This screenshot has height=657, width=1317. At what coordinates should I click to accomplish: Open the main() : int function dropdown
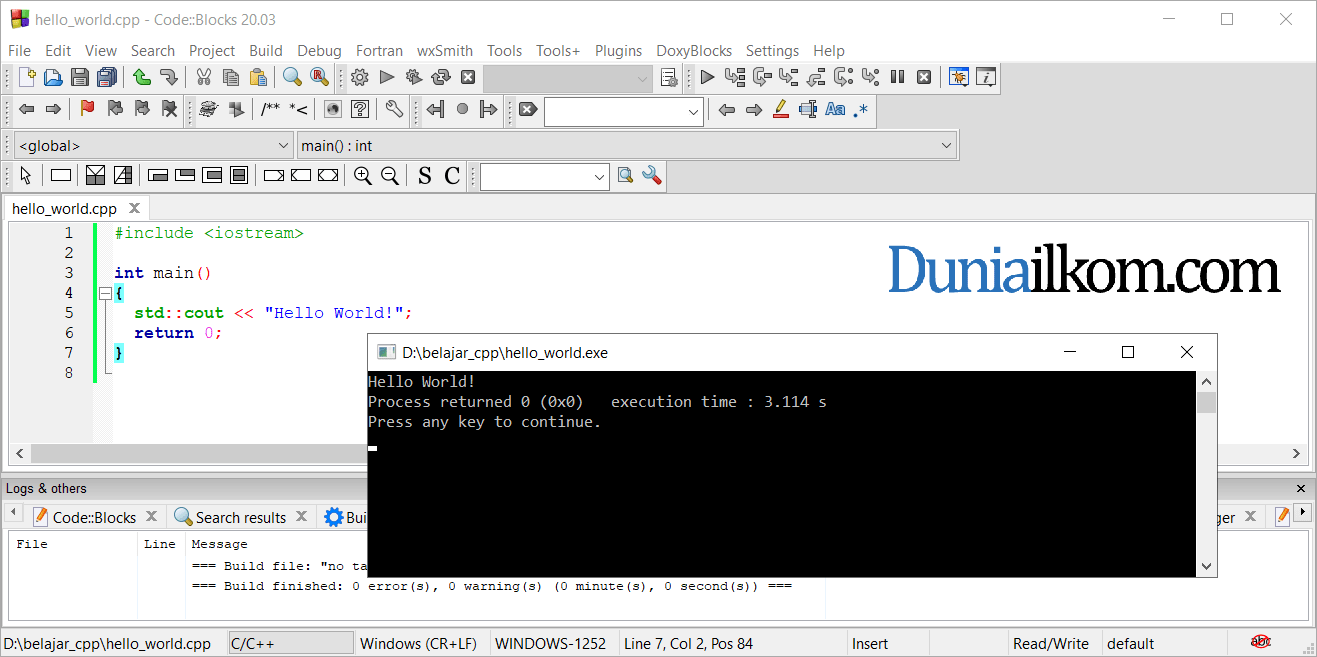[x=946, y=146]
